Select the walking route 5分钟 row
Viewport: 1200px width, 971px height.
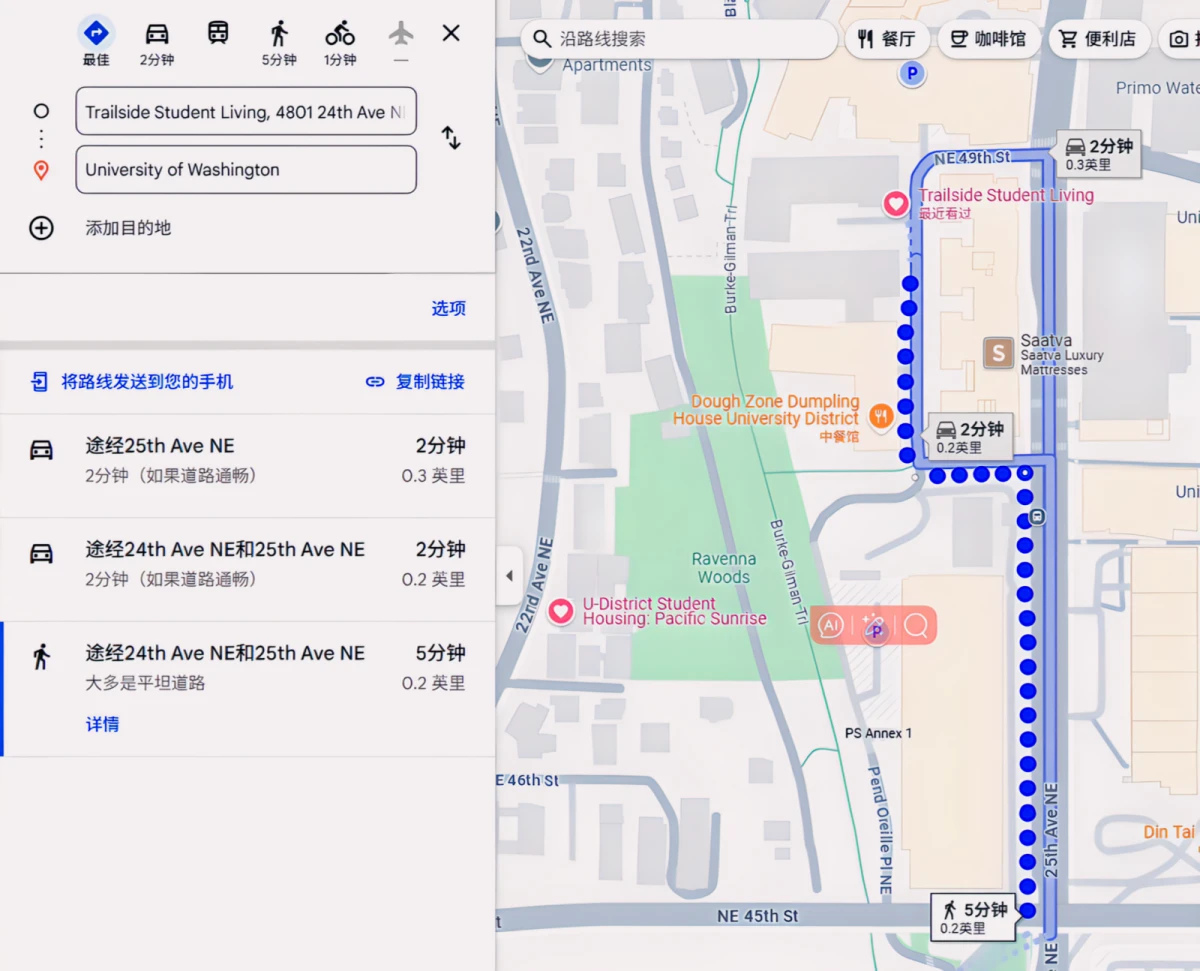pyautogui.click(x=247, y=688)
